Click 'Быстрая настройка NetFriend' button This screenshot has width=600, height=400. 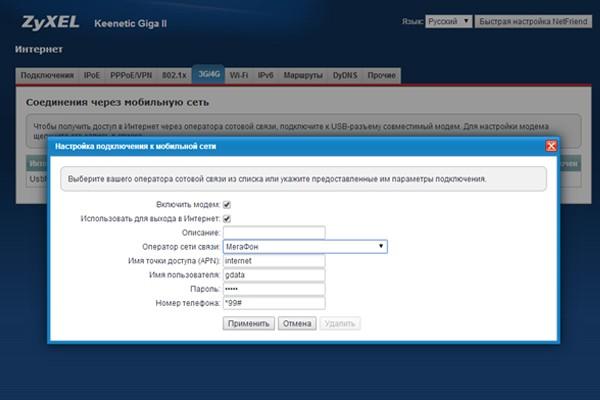point(533,21)
